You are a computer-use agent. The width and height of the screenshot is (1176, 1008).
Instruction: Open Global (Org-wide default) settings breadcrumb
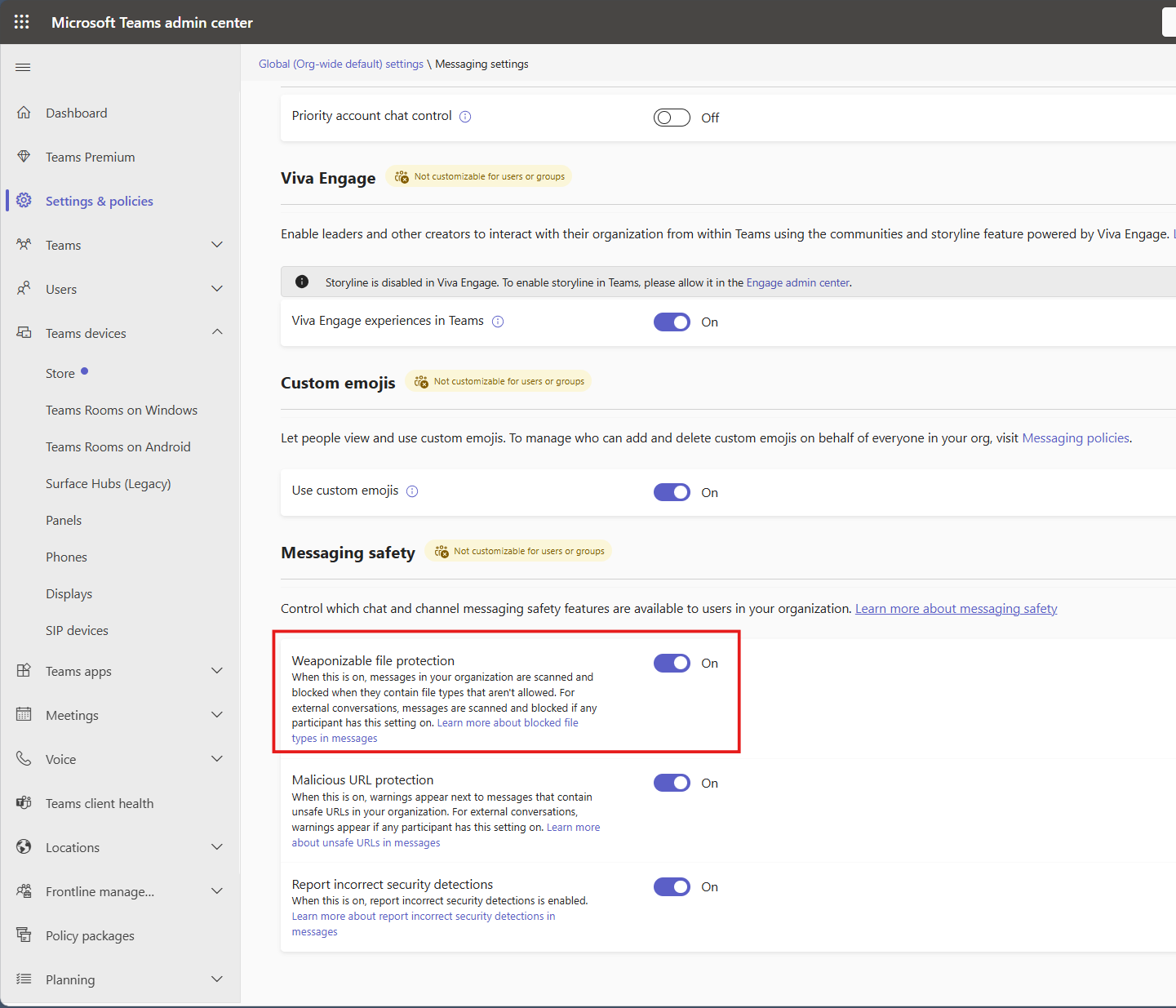(341, 64)
